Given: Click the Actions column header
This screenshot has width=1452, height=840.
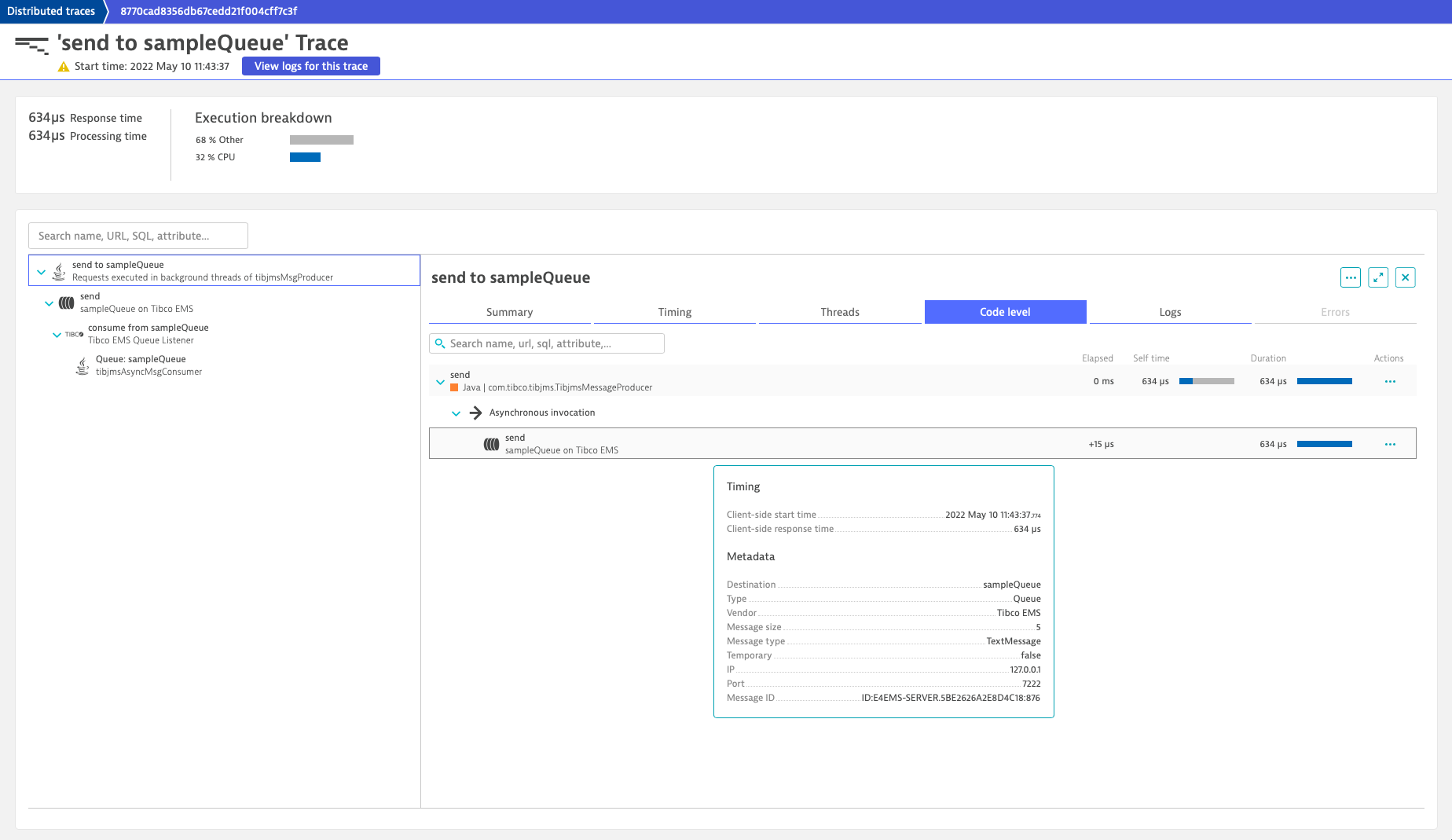Looking at the screenshot, I should click(1388, 358).
